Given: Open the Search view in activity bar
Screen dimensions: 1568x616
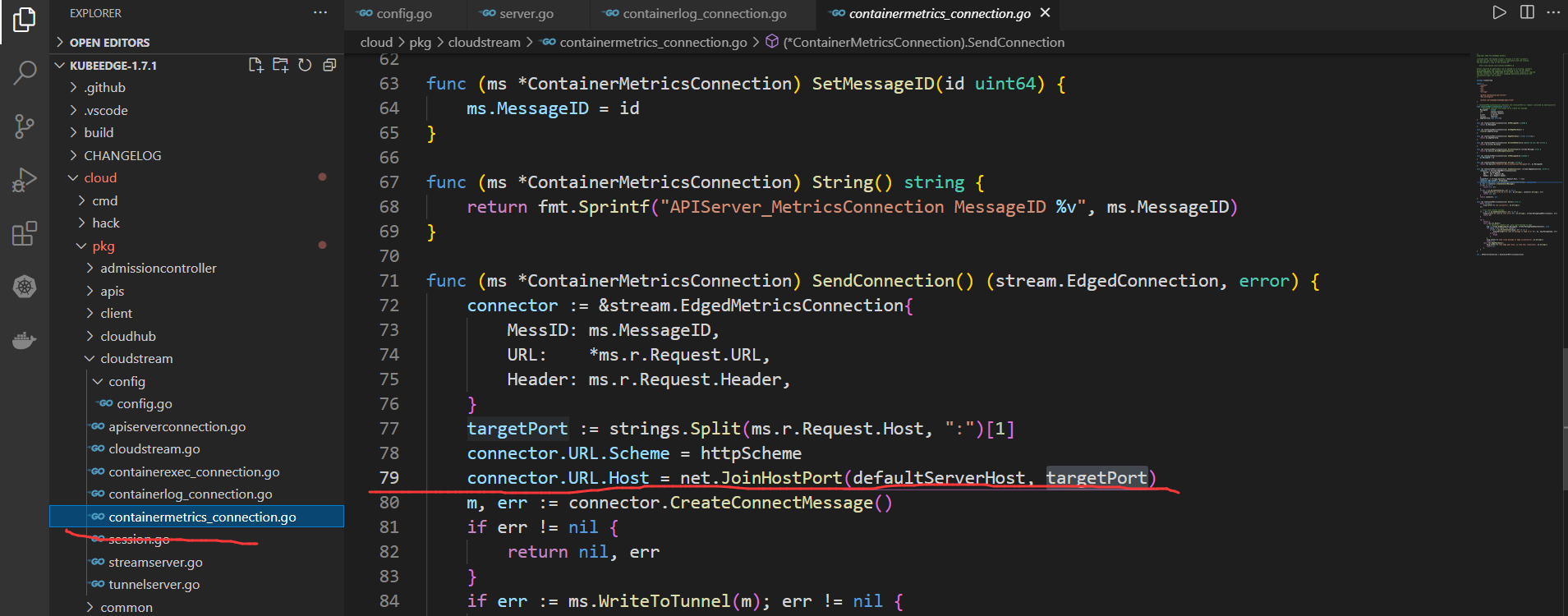Looking at the screenshot, I should pyautogui.click(x=25, y=73).
